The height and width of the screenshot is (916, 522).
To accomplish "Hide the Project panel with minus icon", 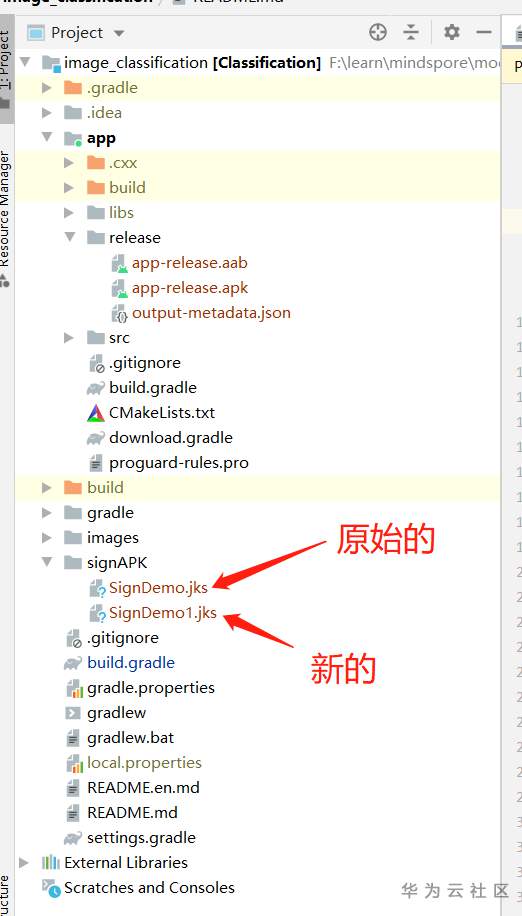I will click(x=484, y=32).
